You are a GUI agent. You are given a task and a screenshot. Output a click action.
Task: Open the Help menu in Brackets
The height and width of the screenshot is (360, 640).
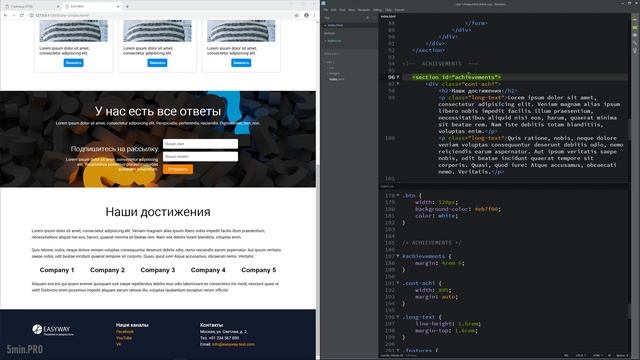388,10
